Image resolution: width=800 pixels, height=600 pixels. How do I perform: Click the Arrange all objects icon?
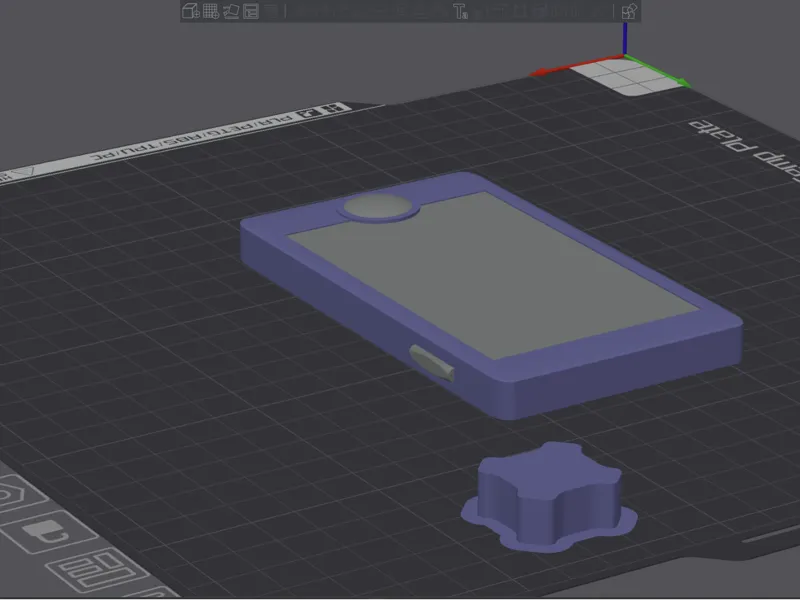(251, 11)
